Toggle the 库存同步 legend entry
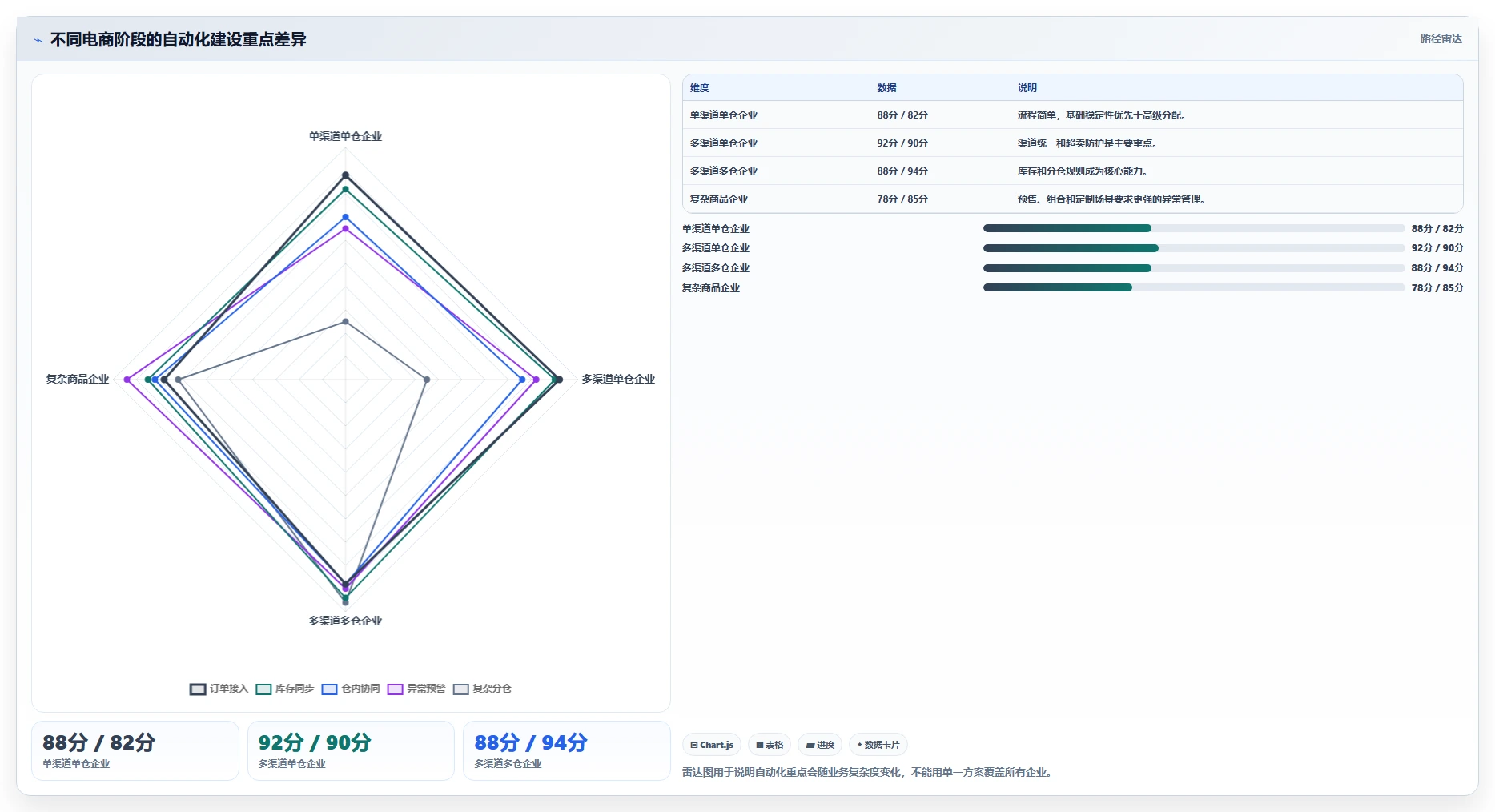This screenshot has height=812, width=1495. click(285, 689)
